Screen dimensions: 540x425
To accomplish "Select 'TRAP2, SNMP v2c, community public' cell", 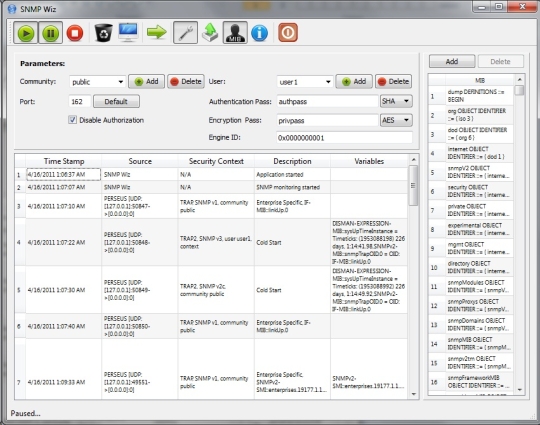I will [x=216, y=290].
